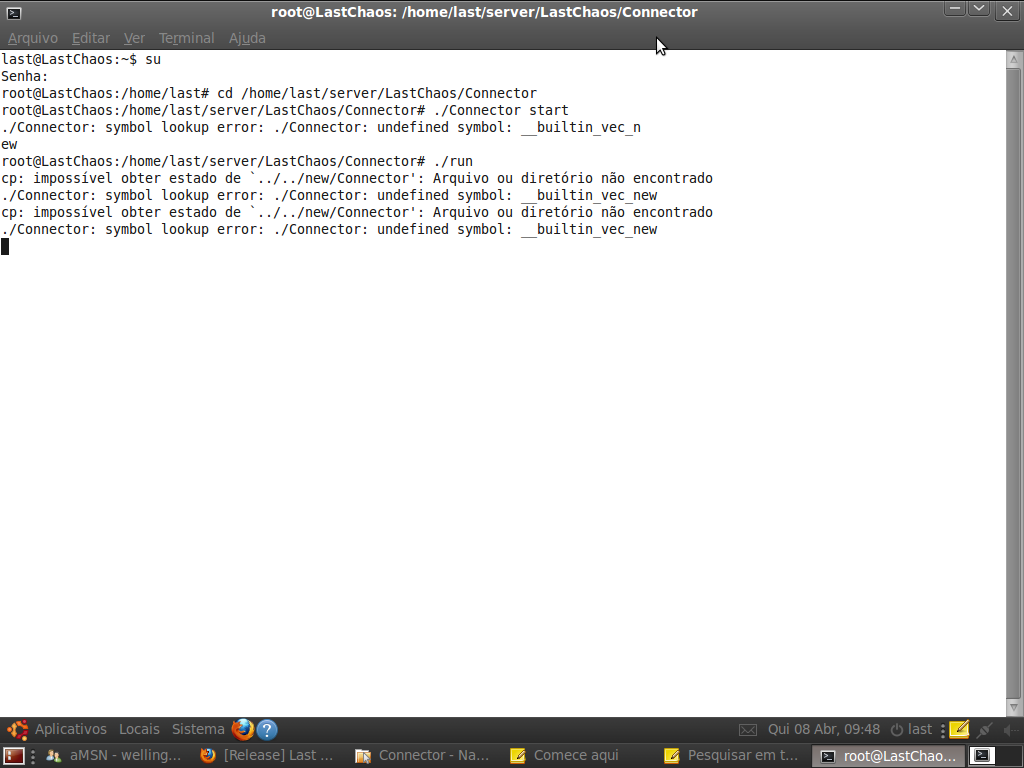
Task: Click the show desktop button
Action: [14, 756]
